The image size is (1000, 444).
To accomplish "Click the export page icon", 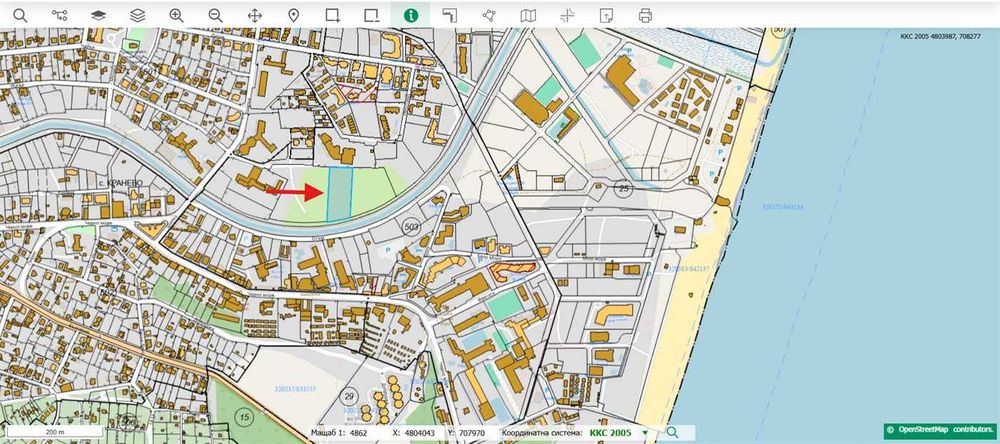I will click(606, 15).
